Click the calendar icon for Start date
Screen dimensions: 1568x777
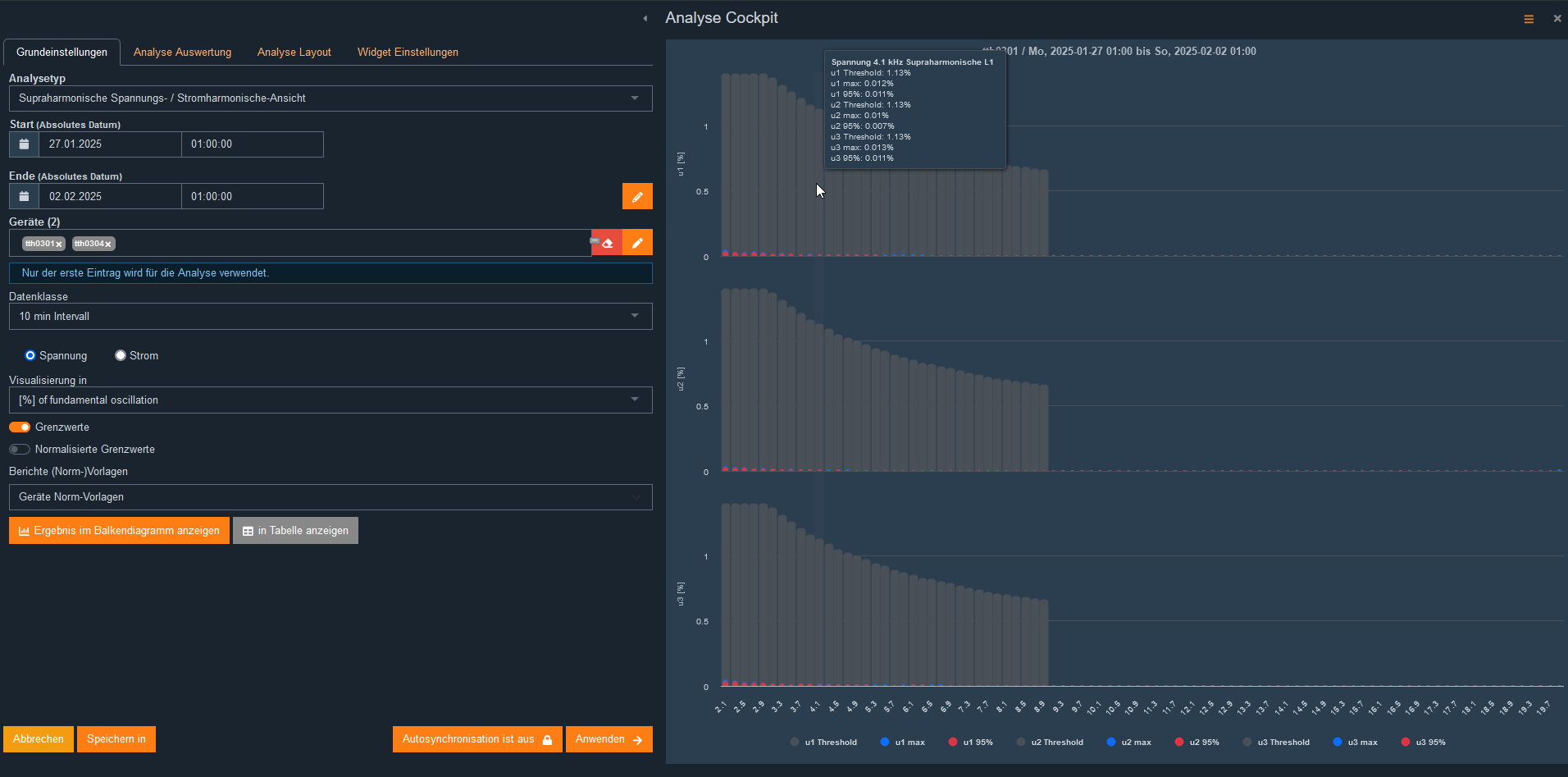pos(24,144)
